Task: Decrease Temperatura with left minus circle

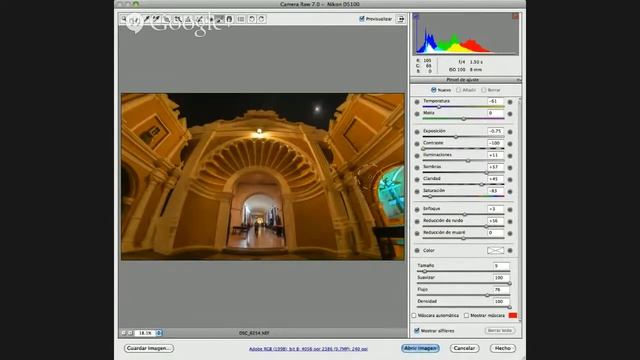Action: pos(417,102)
